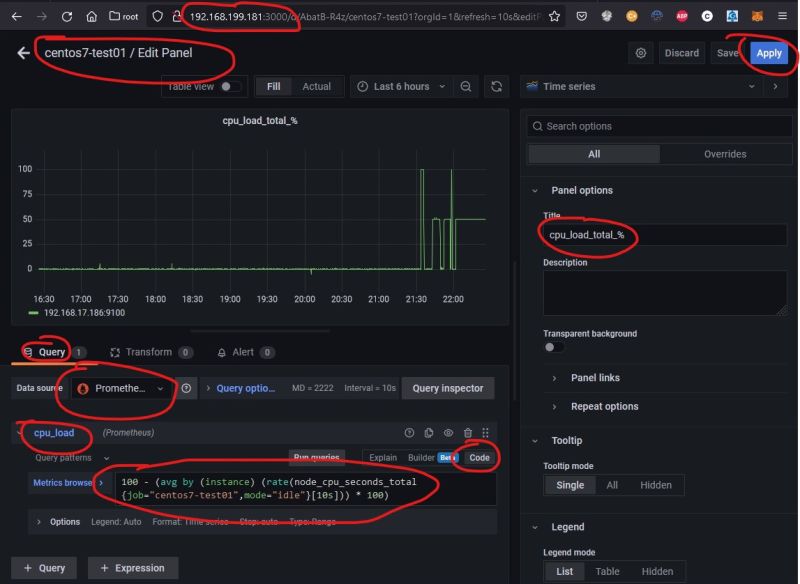The width and height of the screenshot is (800, 584).
Task: Switch to the Alert tab
Action: tap(245, 352)
